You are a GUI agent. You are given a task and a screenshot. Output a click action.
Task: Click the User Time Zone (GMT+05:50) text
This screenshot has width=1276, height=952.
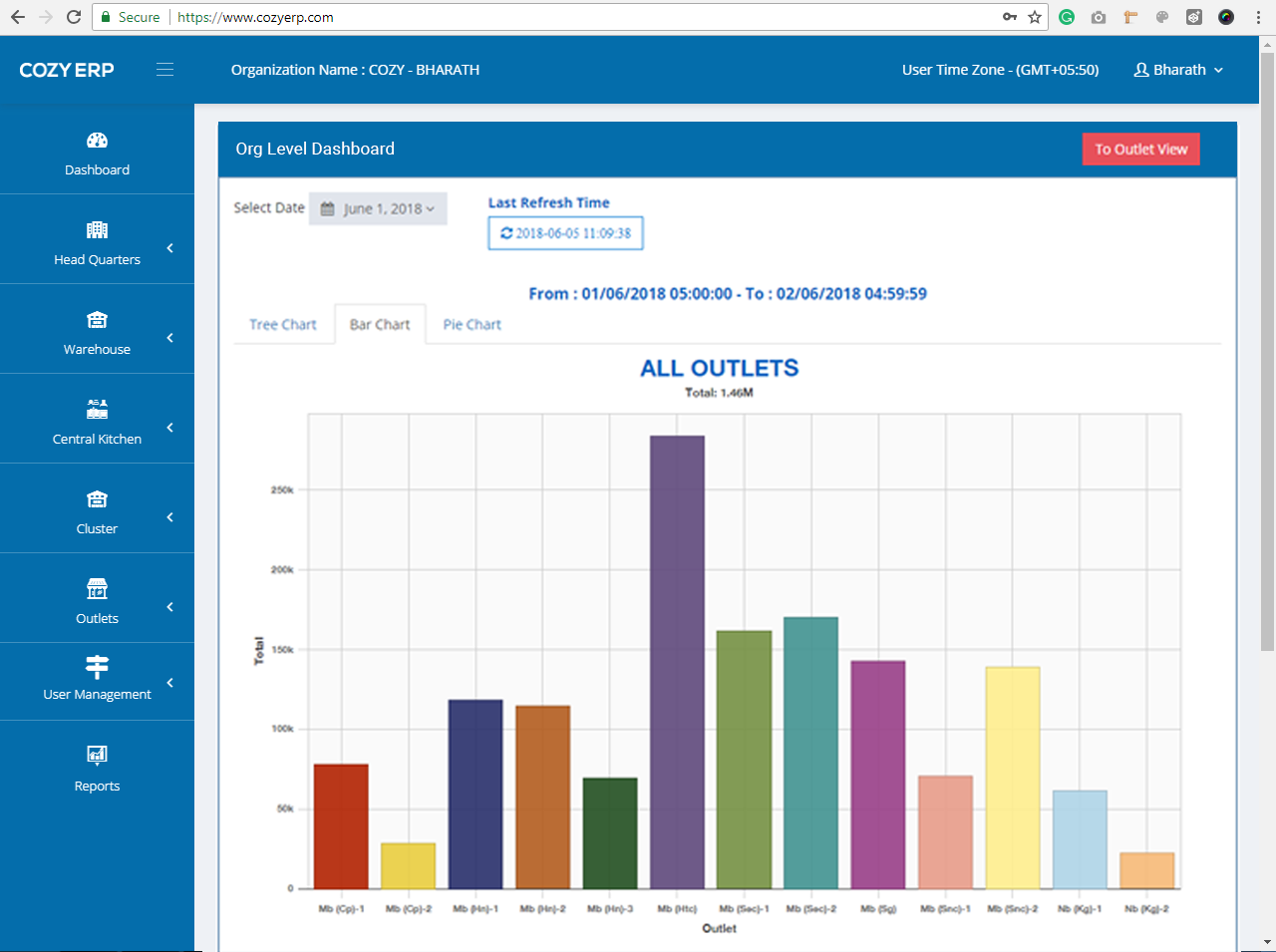(1000, 70)
